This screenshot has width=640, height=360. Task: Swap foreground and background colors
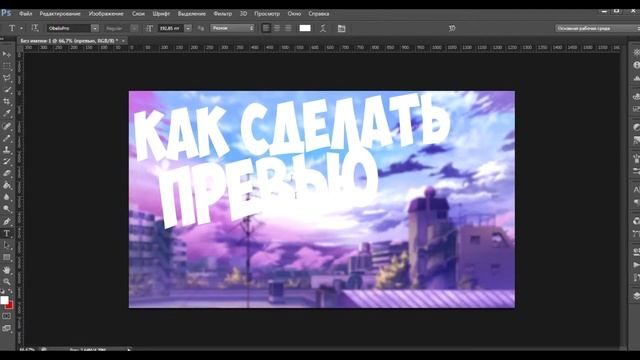(x=10, y=291)
